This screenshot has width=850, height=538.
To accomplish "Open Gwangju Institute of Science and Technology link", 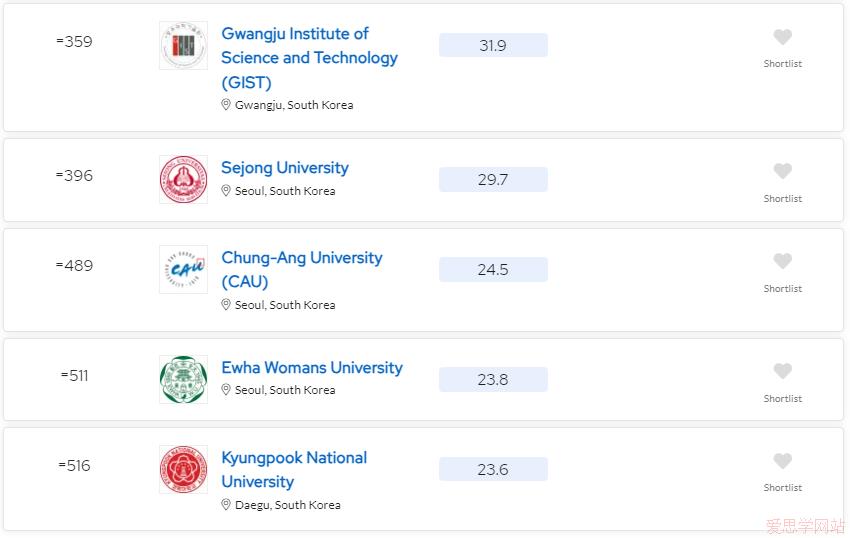I will [x=310, y=58].
